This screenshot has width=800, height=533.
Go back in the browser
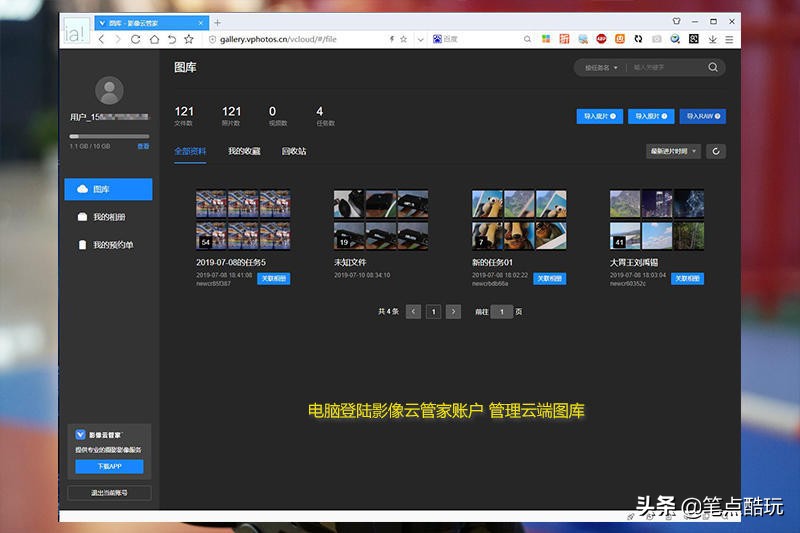tap(102, 39)
